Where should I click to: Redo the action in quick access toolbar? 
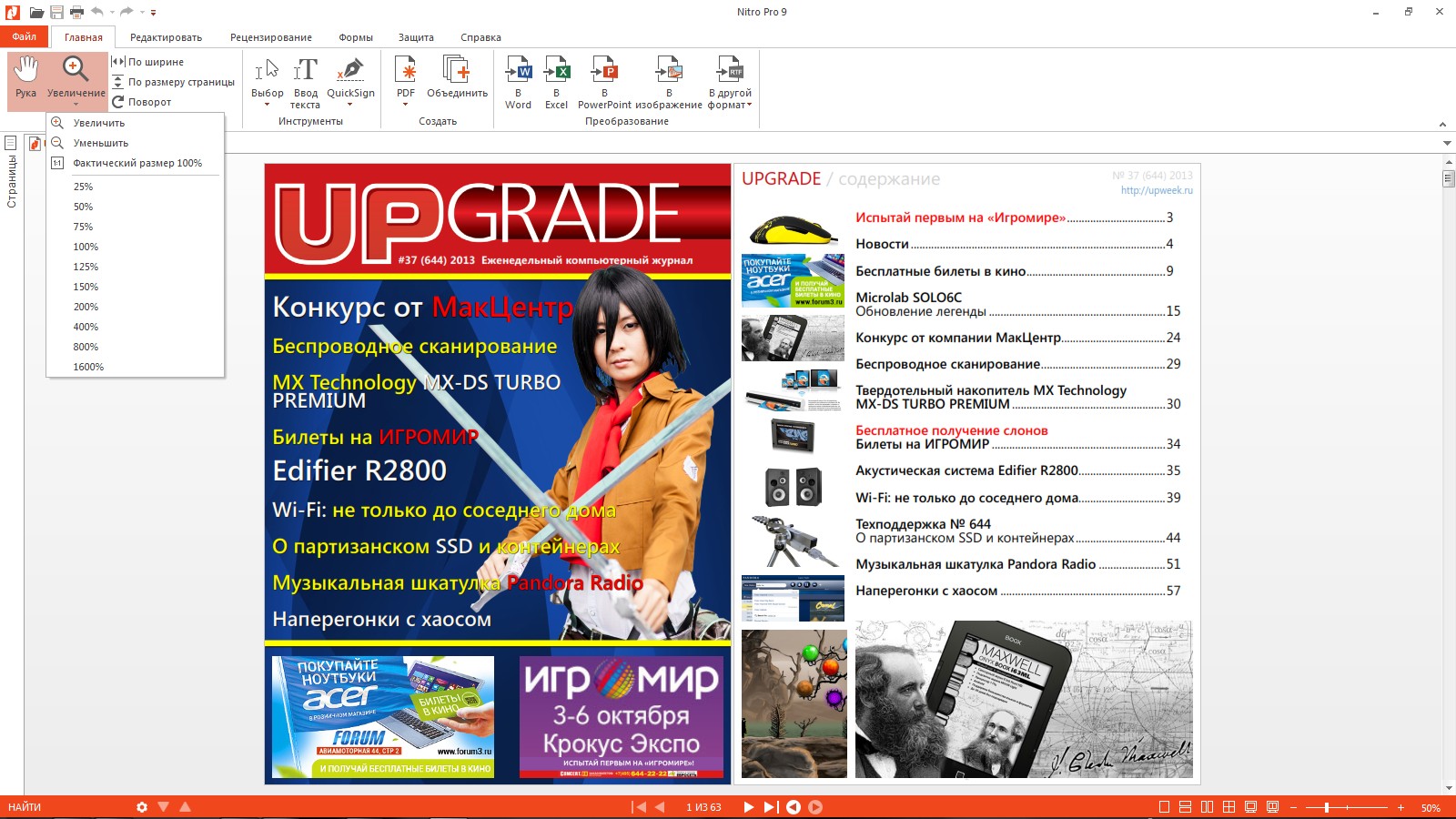click(x=126, y=12)
